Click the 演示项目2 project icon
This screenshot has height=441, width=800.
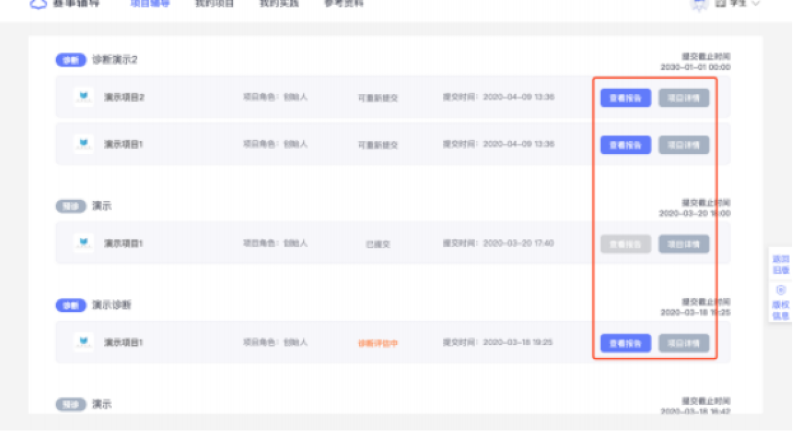[85, 97]
